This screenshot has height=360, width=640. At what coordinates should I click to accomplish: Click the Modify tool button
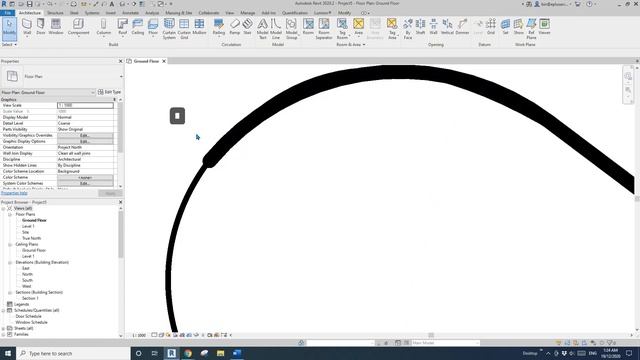pos(9,28)
